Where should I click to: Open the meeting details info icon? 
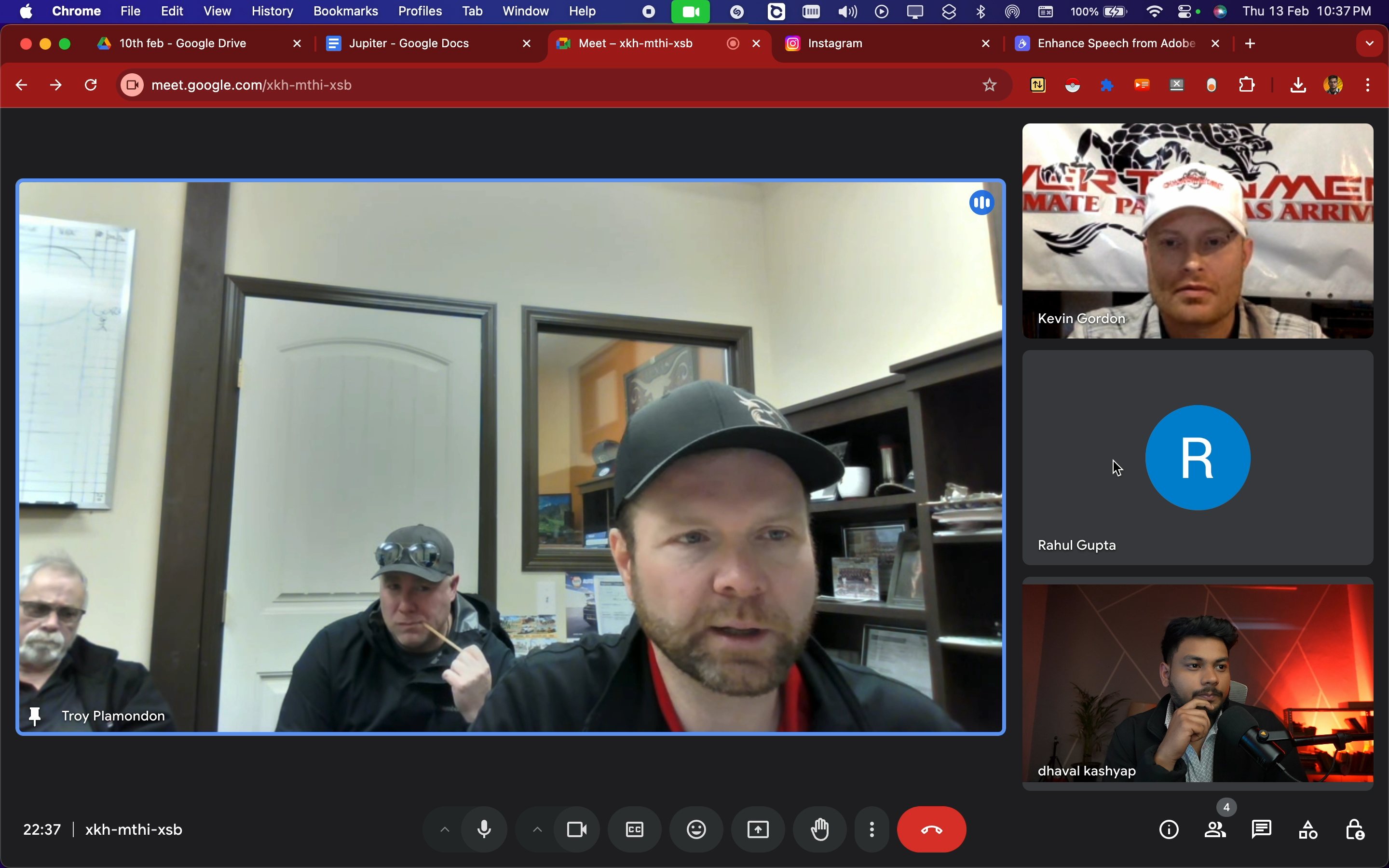pos(1169,829)
